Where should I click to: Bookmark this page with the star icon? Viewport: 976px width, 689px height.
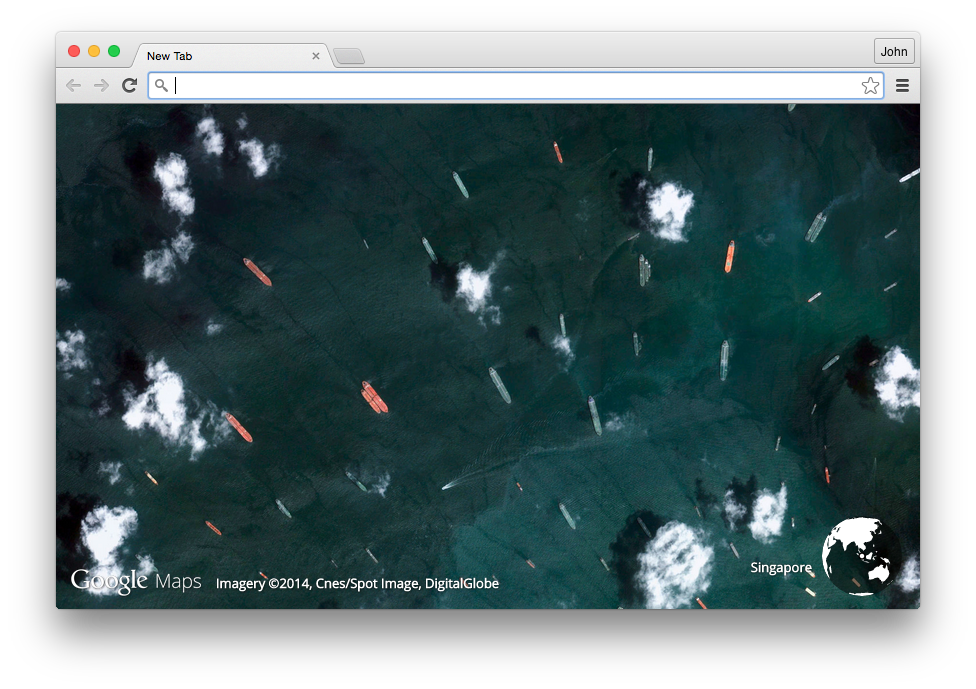[x=870, y=85]
